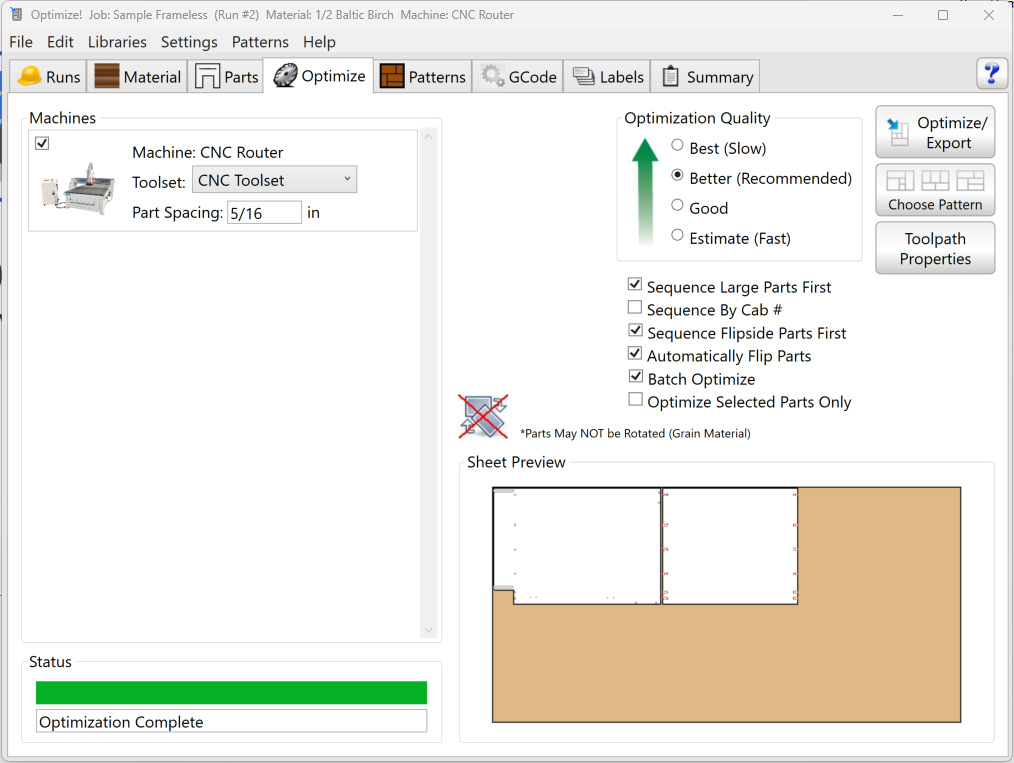
Task: Enable Sequence By Cab # checkbox
Action: (635, 309)
